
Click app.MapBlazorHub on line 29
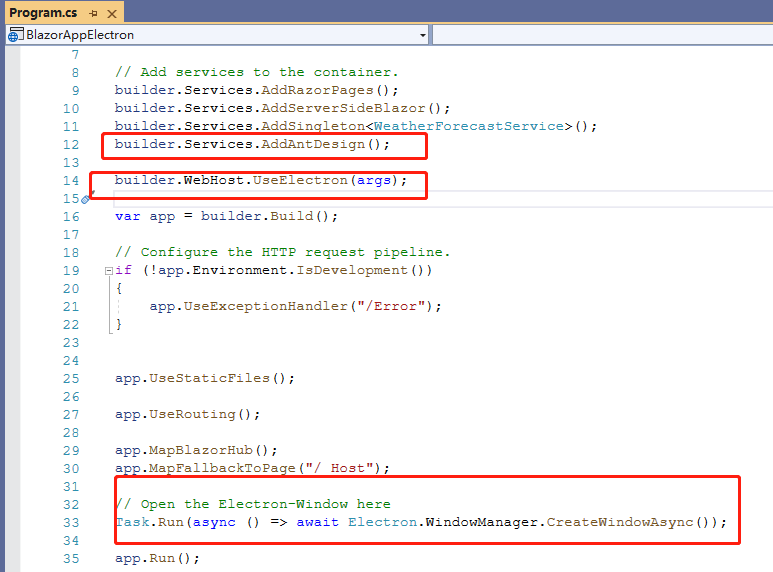pos(184,450)
